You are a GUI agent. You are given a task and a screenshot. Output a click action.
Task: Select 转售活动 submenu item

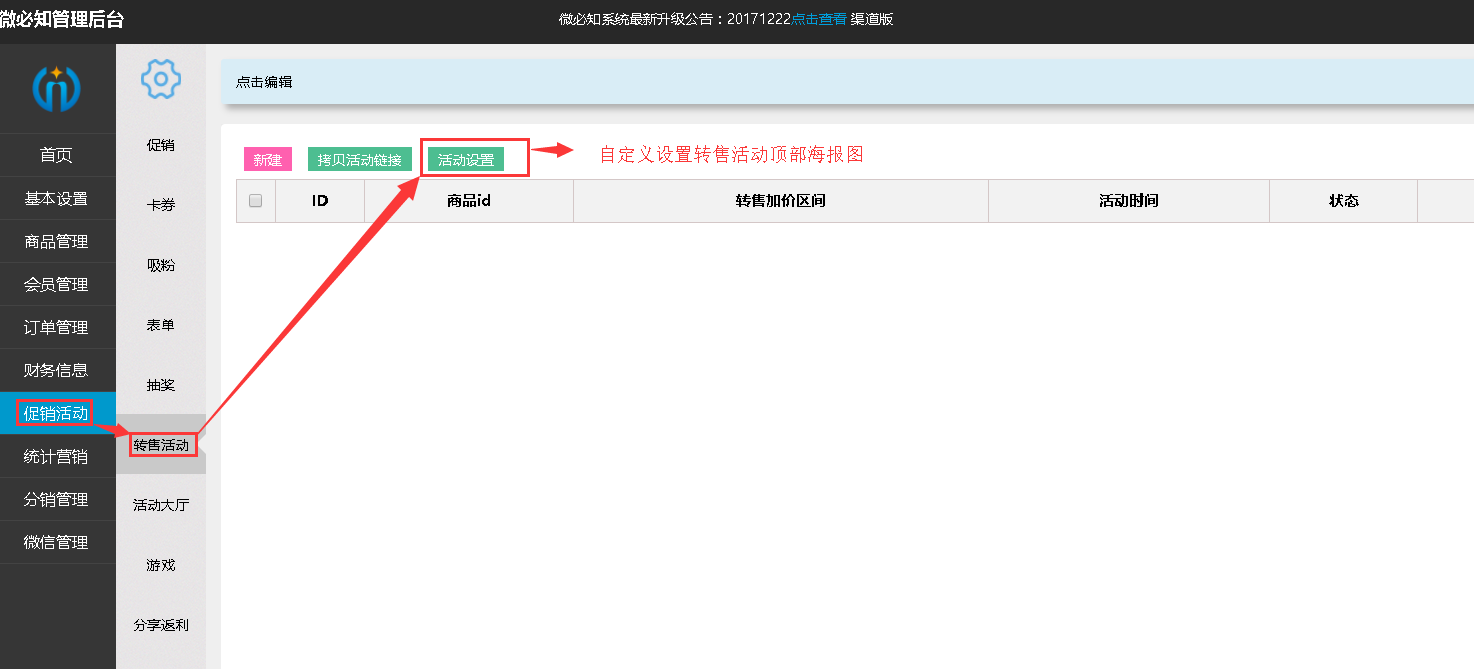tap(161, 445)
